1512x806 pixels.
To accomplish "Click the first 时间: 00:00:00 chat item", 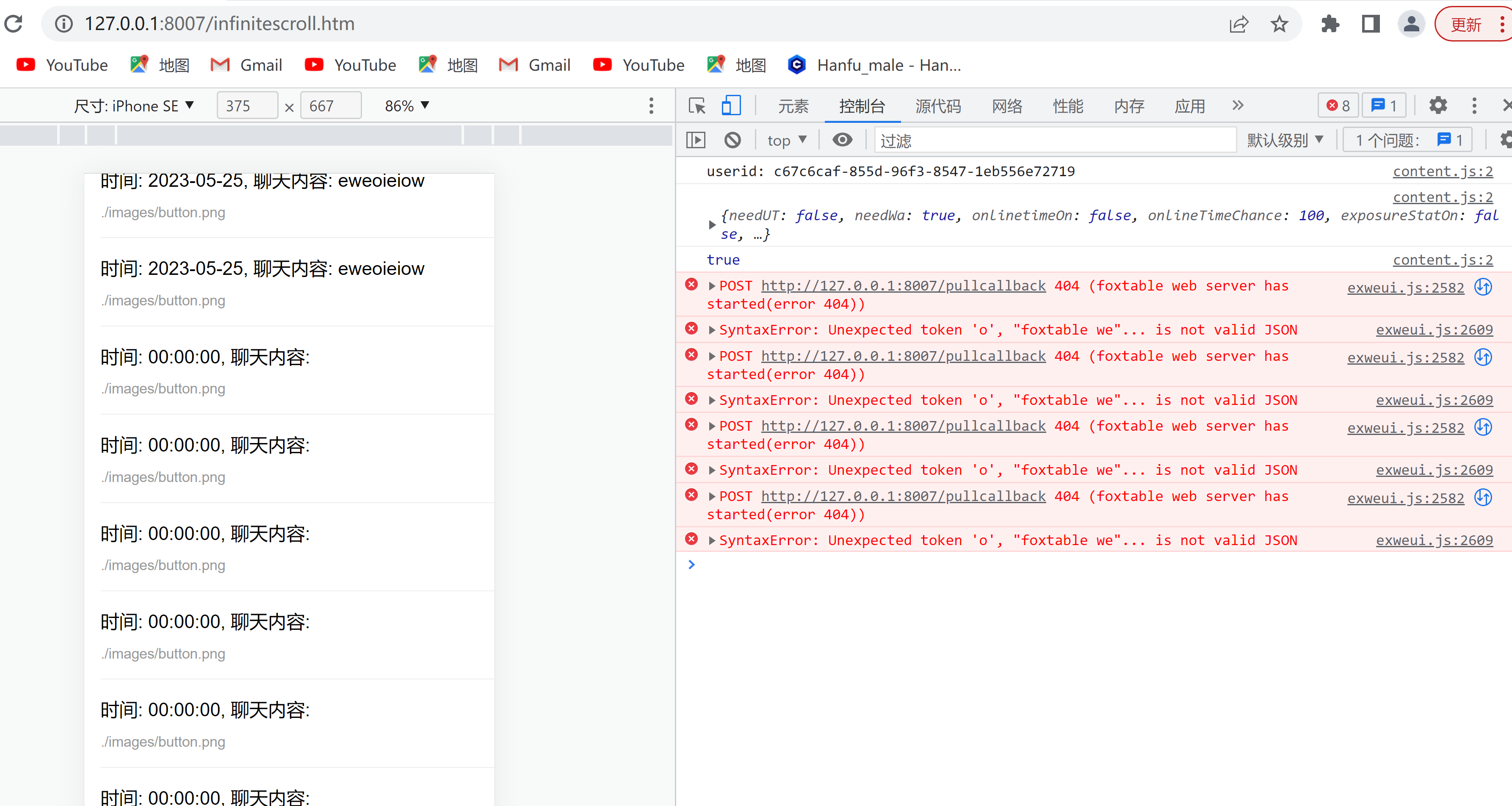I will point(297,371).
